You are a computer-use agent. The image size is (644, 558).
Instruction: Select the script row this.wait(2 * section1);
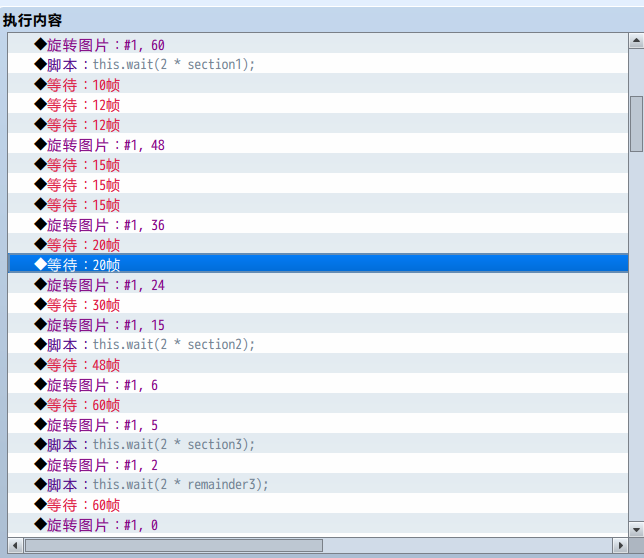click(318, 64)
